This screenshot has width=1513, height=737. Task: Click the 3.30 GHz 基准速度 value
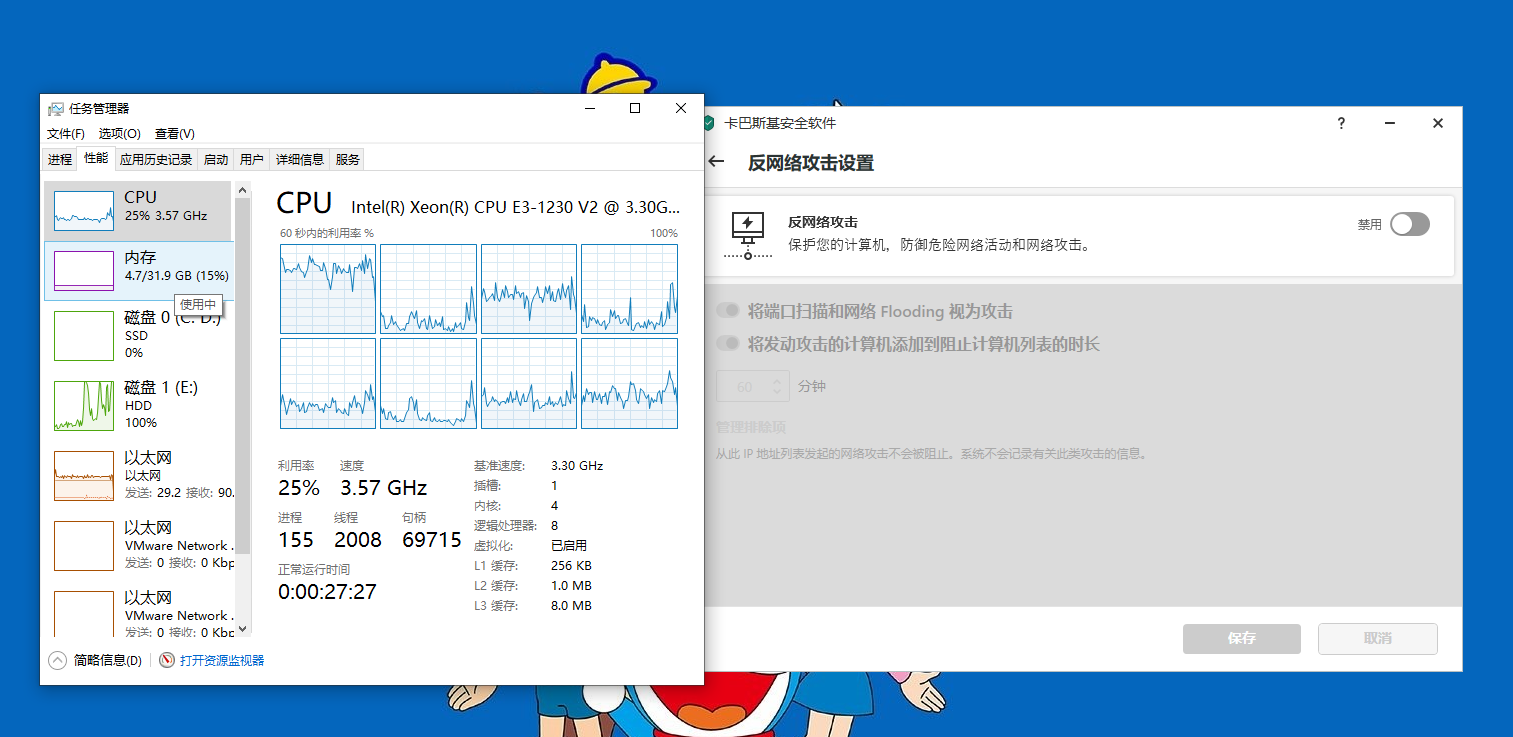click(577, 466)
